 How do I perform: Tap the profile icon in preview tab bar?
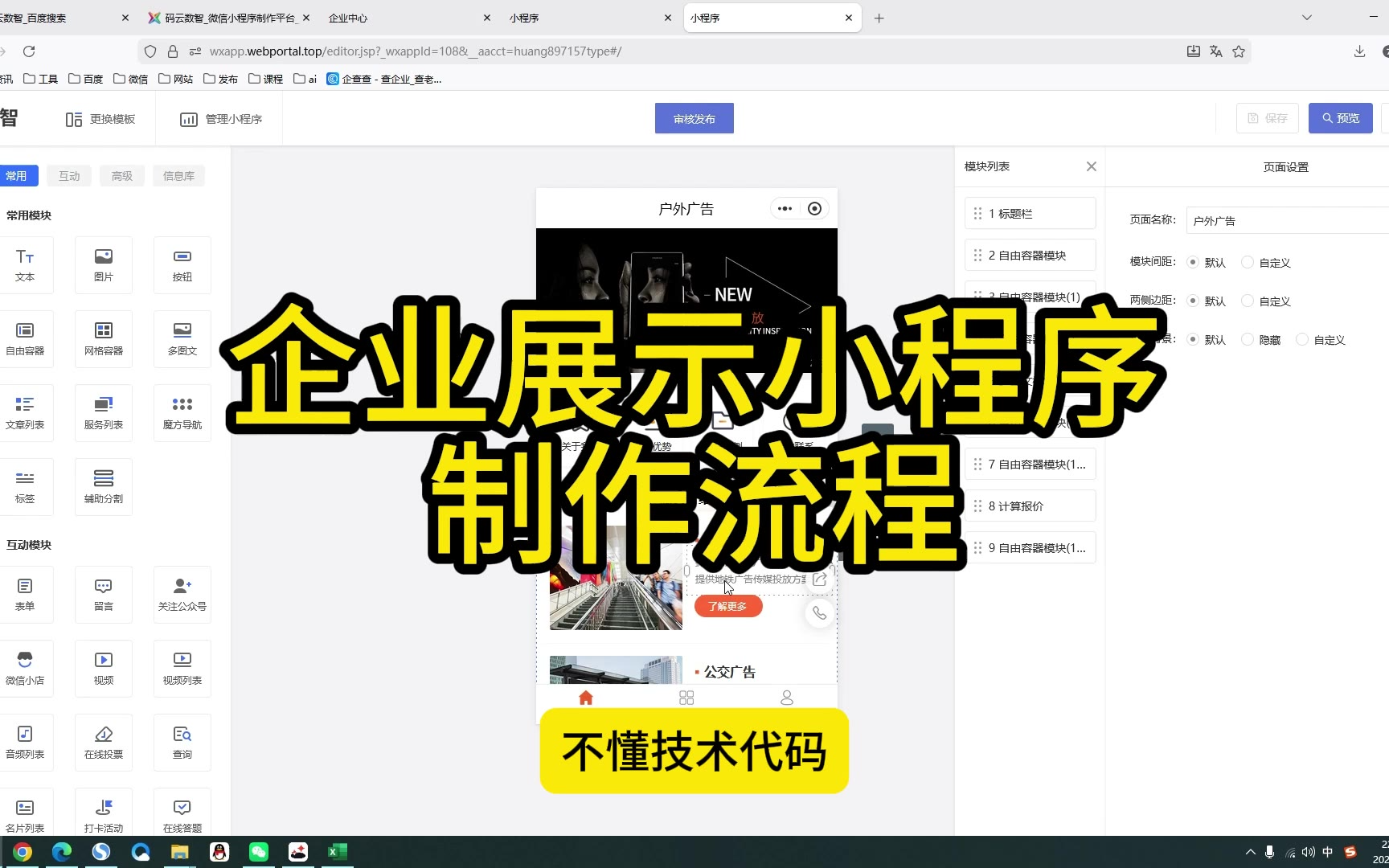pos(787,698)
